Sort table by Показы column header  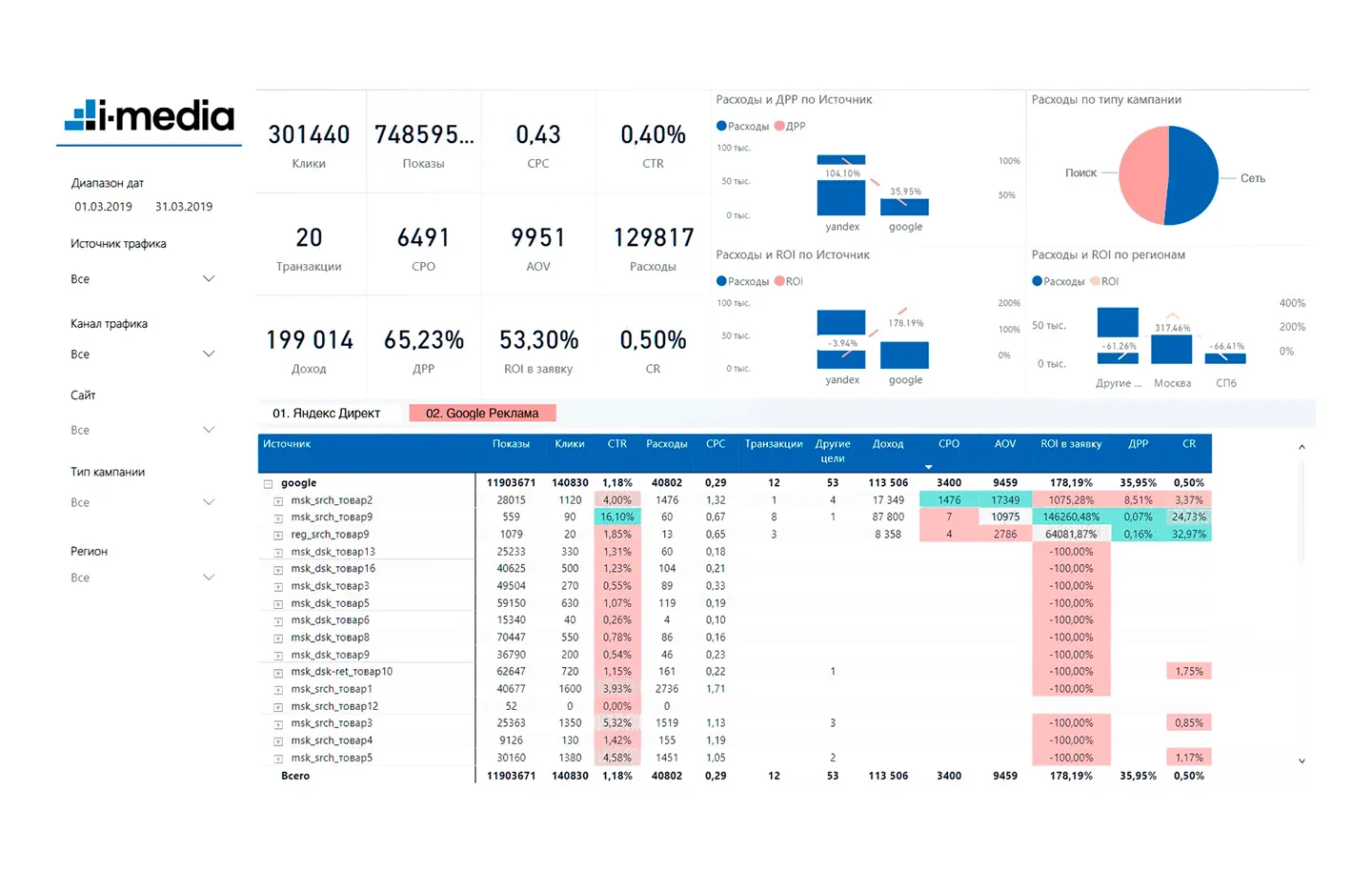click(x=511, y=444)
